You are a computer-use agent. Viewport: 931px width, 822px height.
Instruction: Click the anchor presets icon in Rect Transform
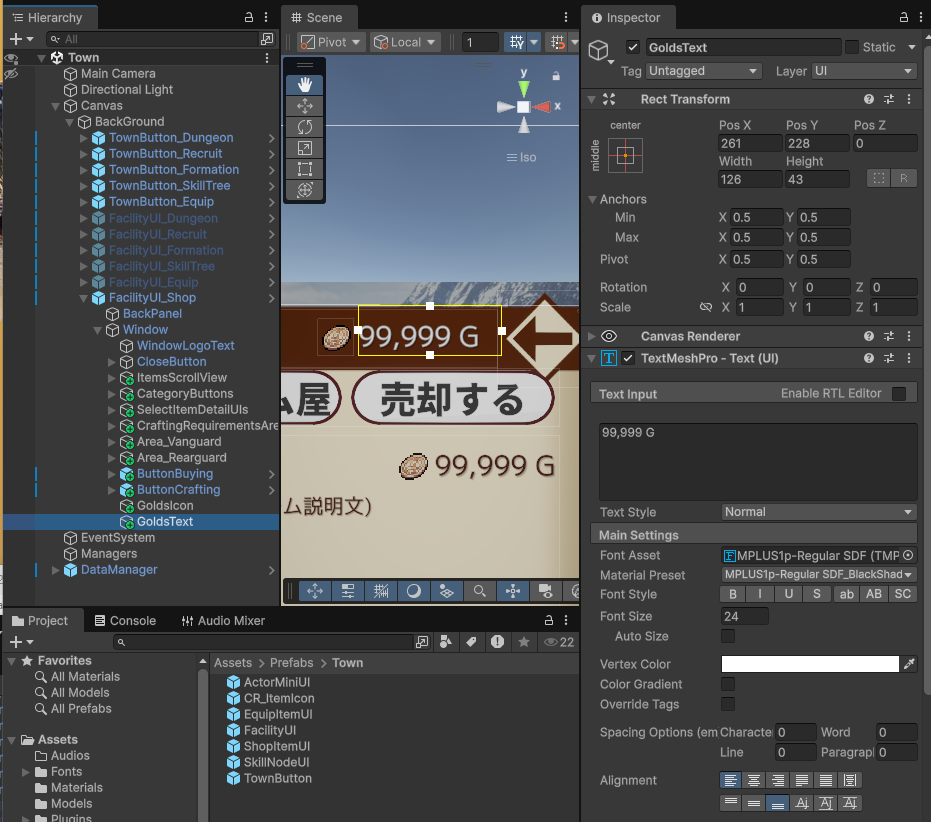pos(626,156)
